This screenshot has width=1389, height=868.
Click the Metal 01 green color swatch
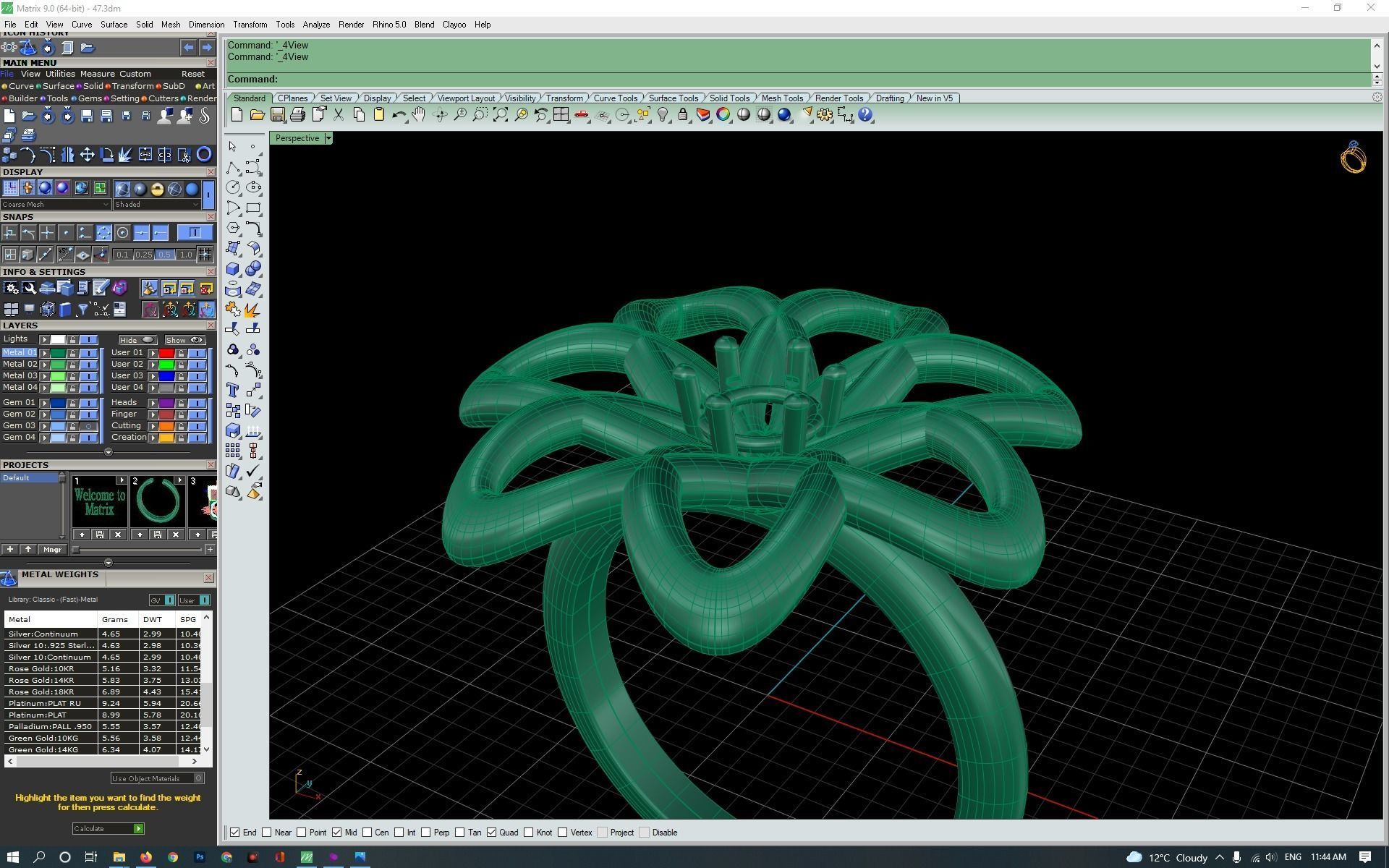pyautogui.click(x=58, y=353)
